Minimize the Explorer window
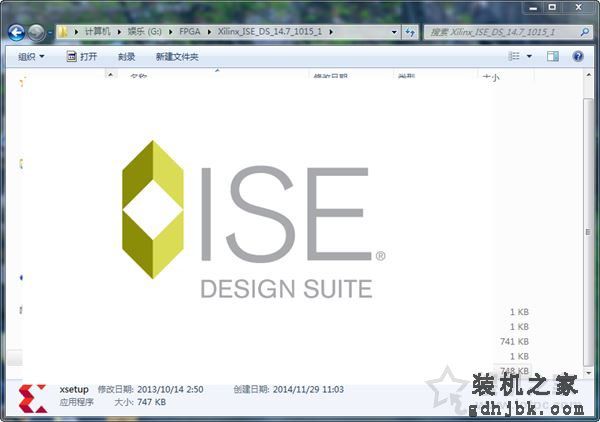 pos(533,8)
